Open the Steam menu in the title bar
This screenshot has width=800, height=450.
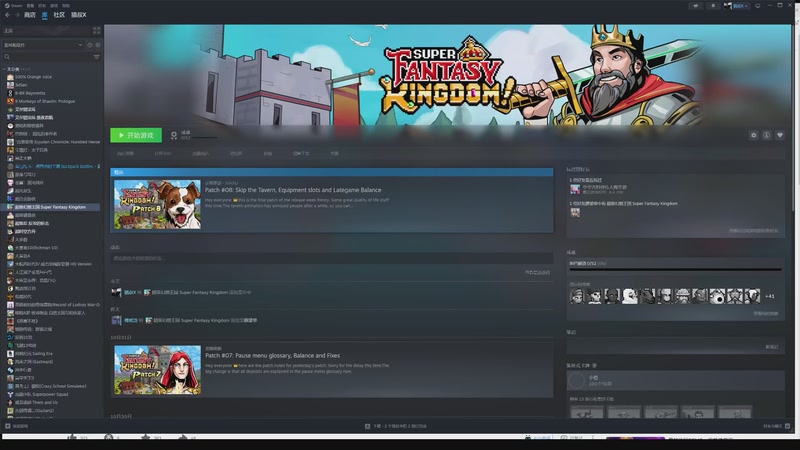click(14, 6)
